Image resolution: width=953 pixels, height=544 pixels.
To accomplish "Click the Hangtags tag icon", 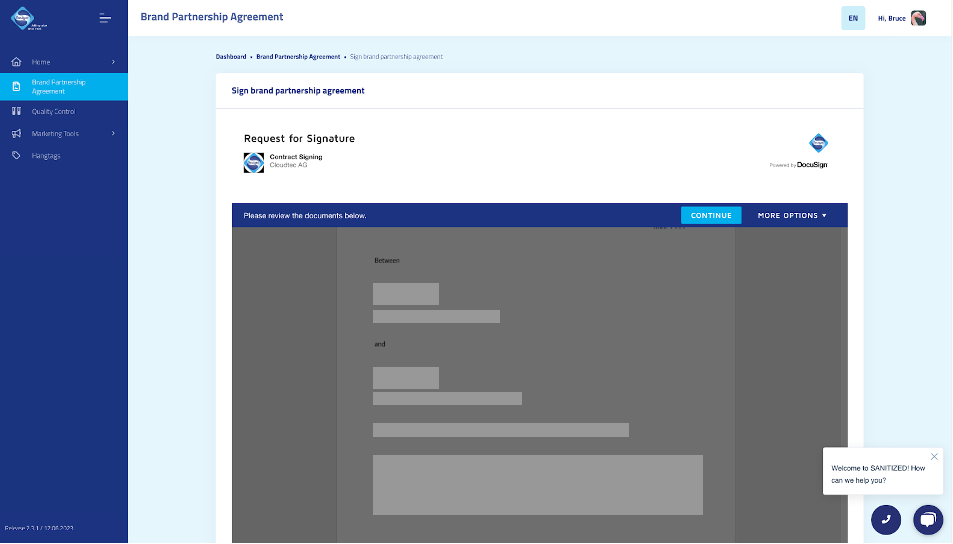I will 16,156.
